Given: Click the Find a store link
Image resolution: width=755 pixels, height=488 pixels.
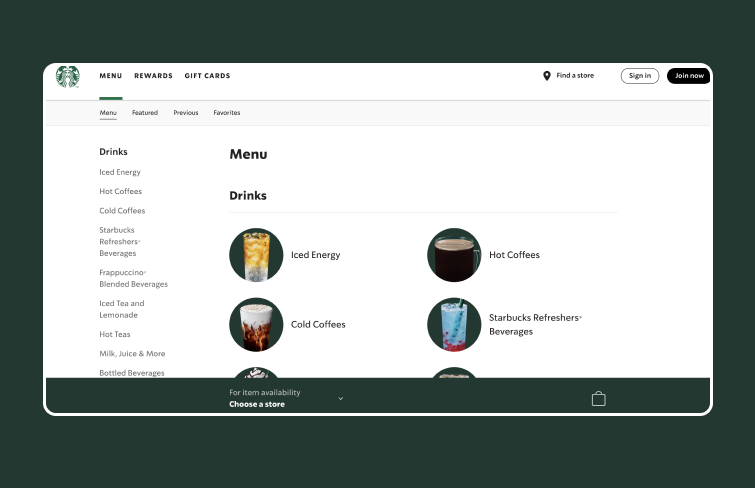Looking at the screenshot, I should click(575, 76).
